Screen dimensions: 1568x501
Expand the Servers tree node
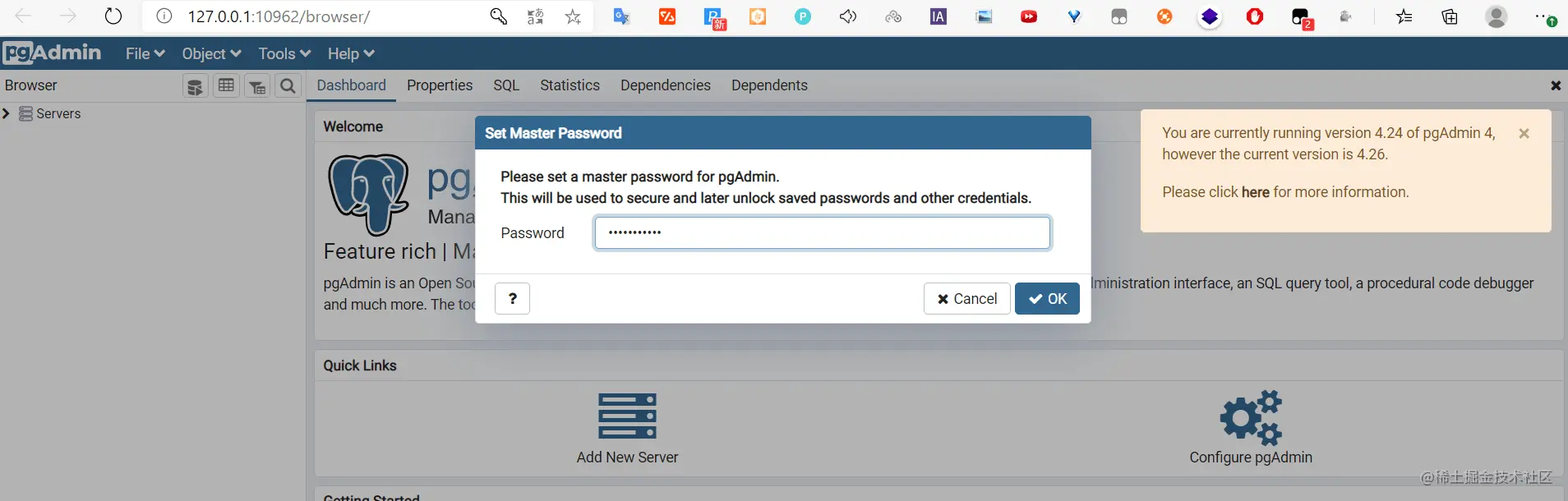7,113
